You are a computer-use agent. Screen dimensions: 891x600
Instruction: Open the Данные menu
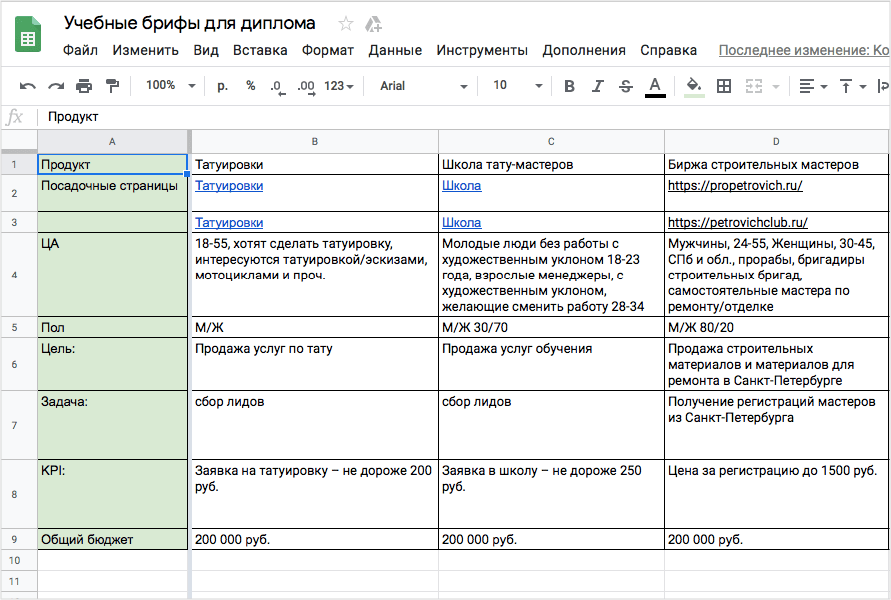[x=395, y=50]
